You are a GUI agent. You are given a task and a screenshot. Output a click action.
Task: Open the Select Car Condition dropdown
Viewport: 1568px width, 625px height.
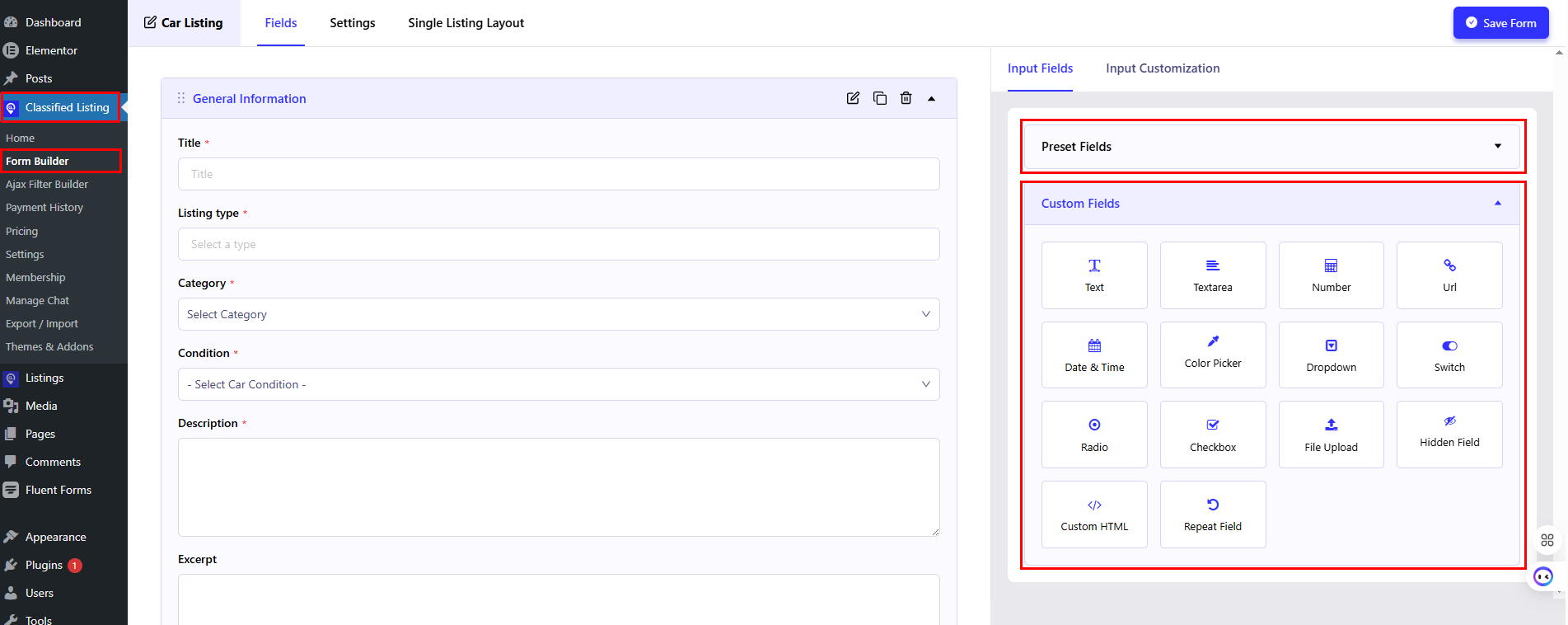[559, 384]
